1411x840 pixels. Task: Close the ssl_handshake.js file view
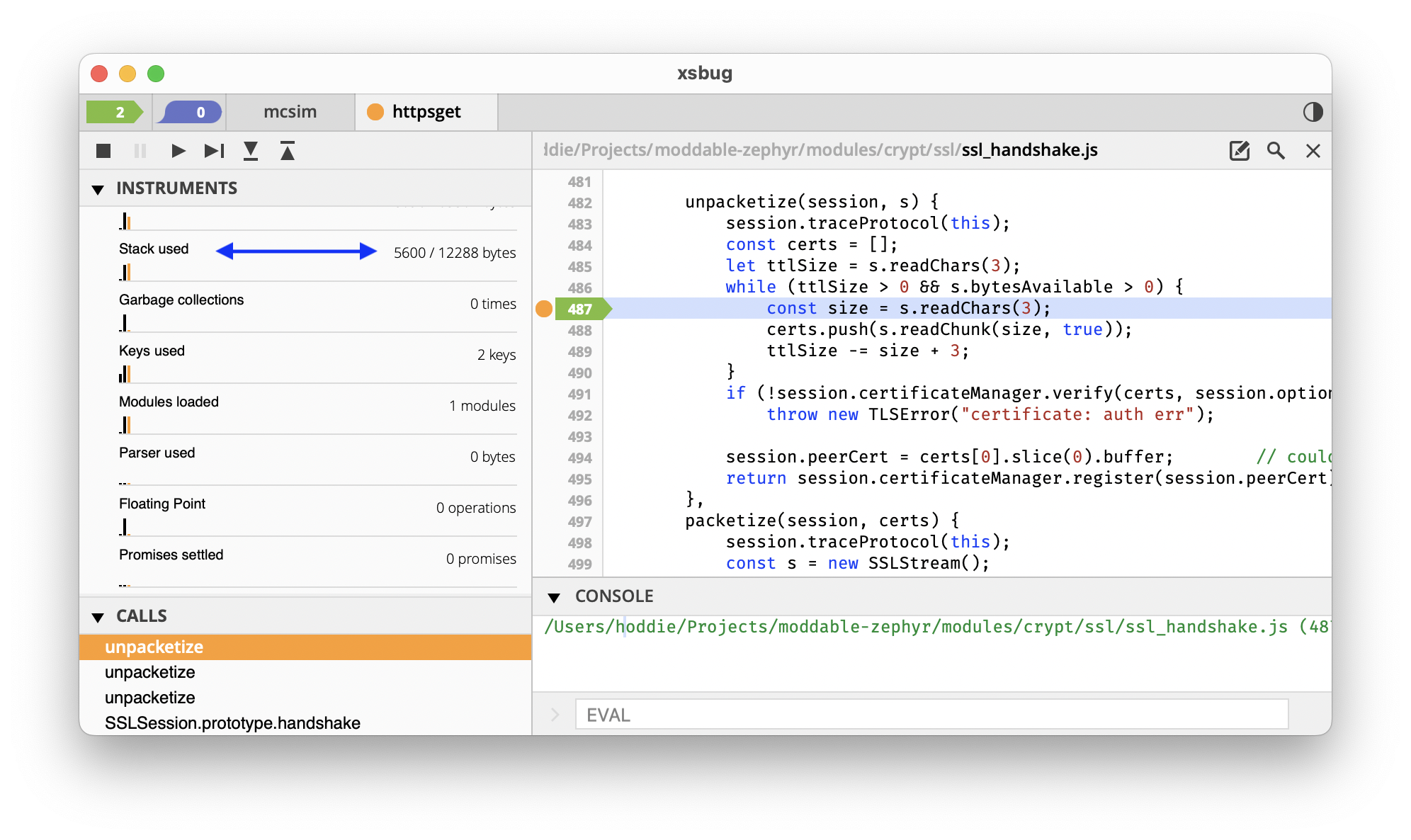pos(1313,151)
